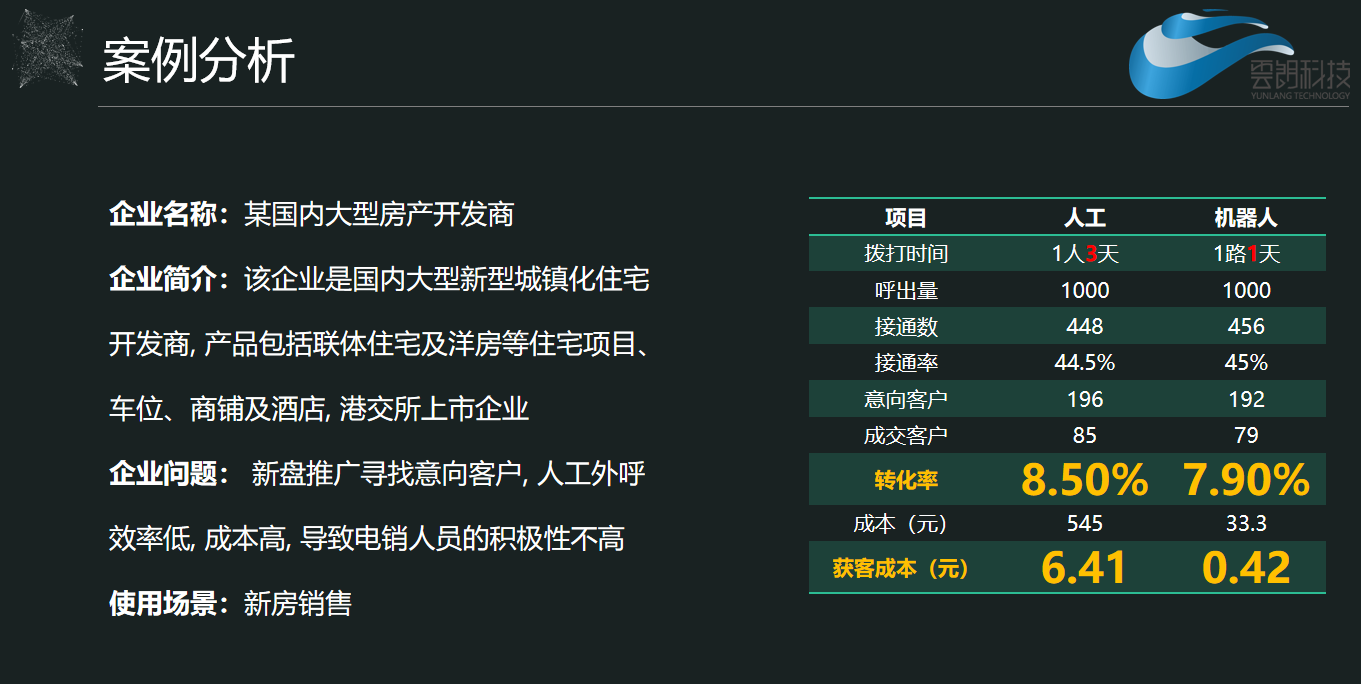Click the 0.42 acquisition cost figure
Image resolution: width=1361 pixels, height=684 pixels.
pos(1246,568)
